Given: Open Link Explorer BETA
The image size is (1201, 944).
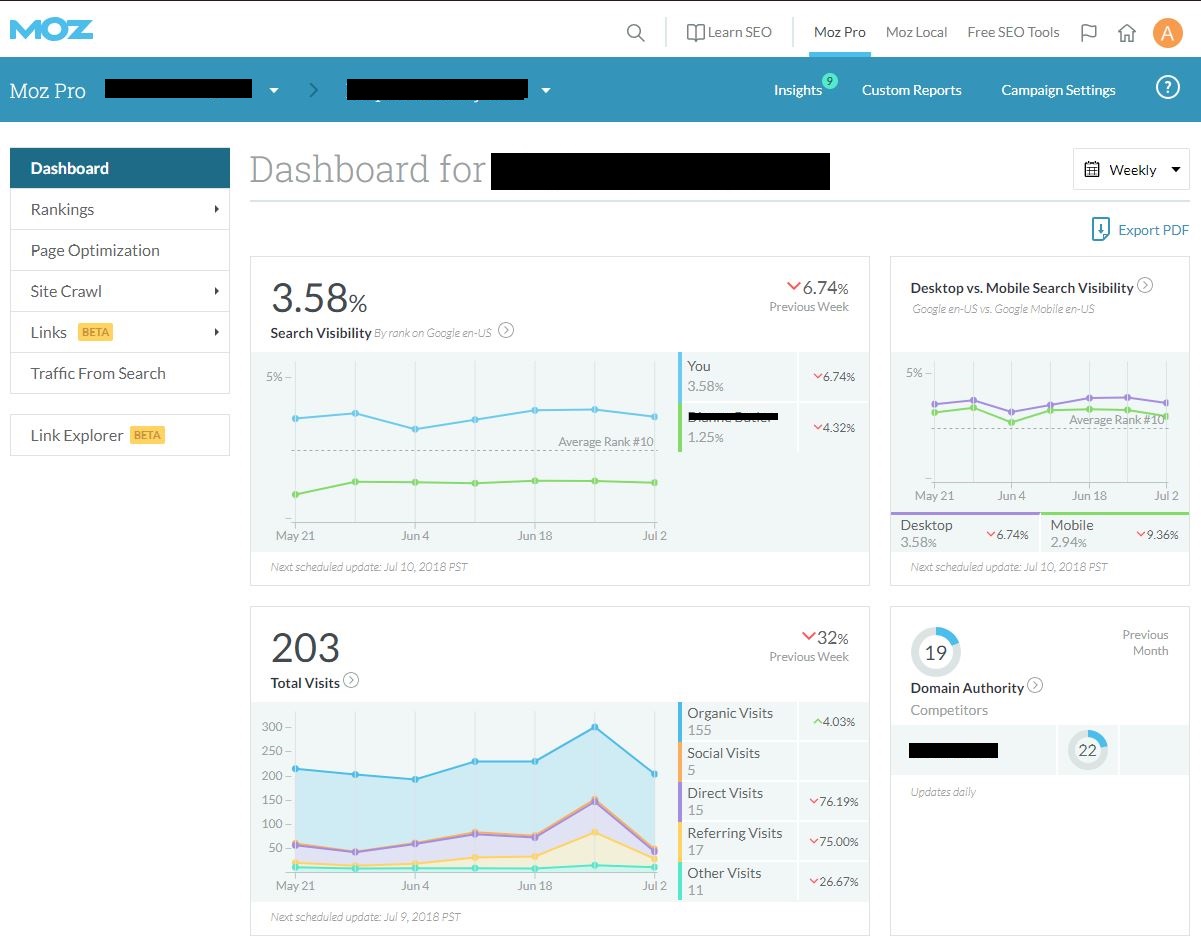Looking at the screenshot, I should (120, 435).
